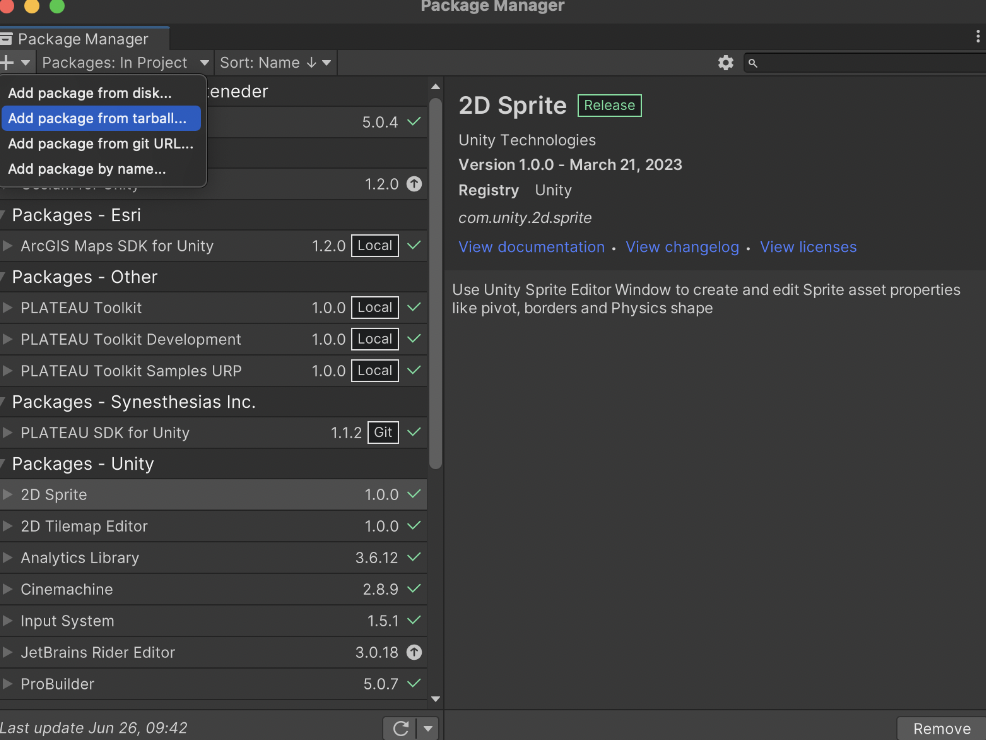
Task: Expand the Cinemachine package row
Action: [8, 589]
